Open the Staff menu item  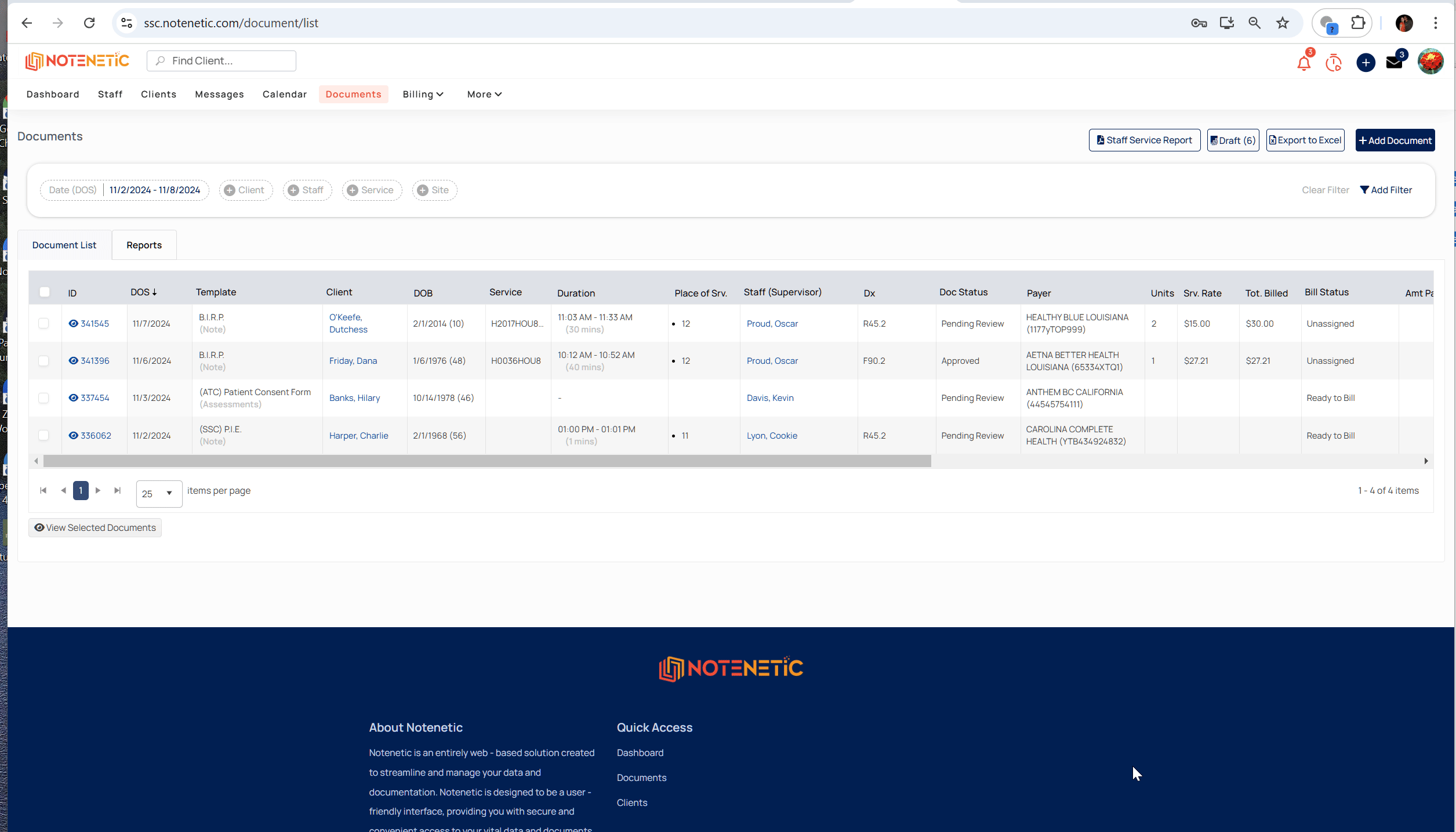(x=110, y=95)
